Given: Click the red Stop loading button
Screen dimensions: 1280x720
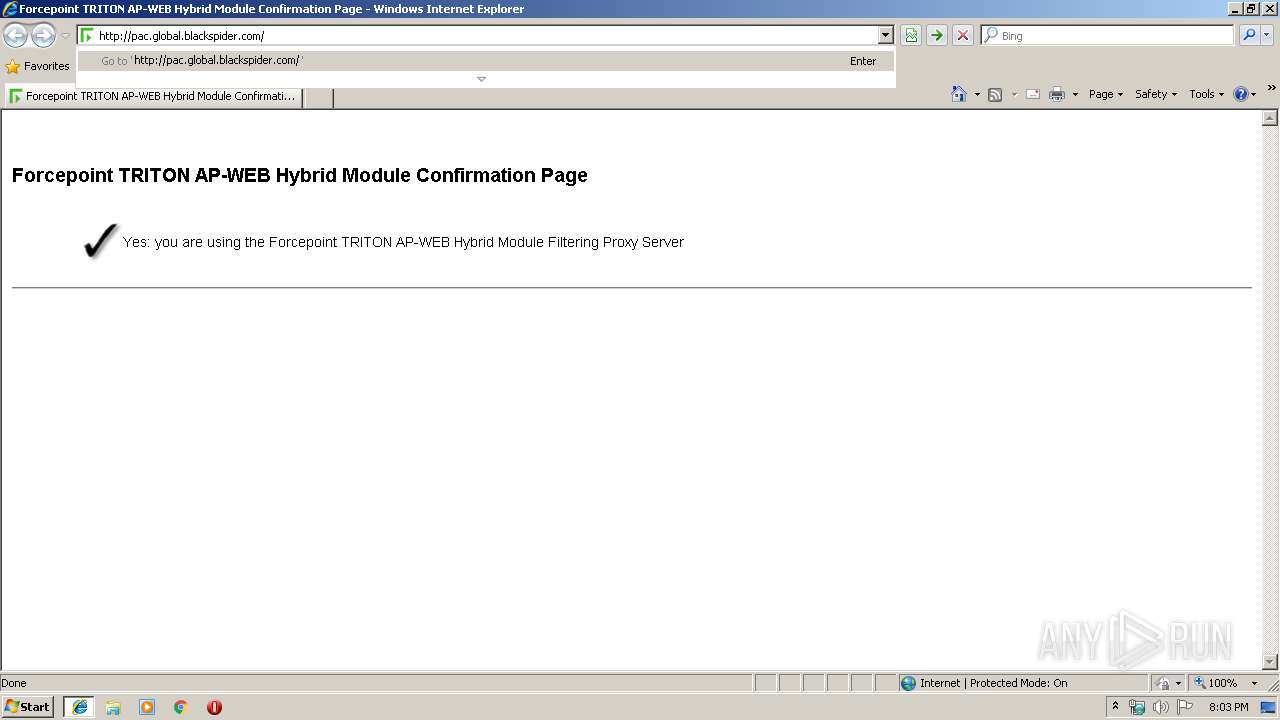Looking at the screenshot, I should click(x=963, y=36).
